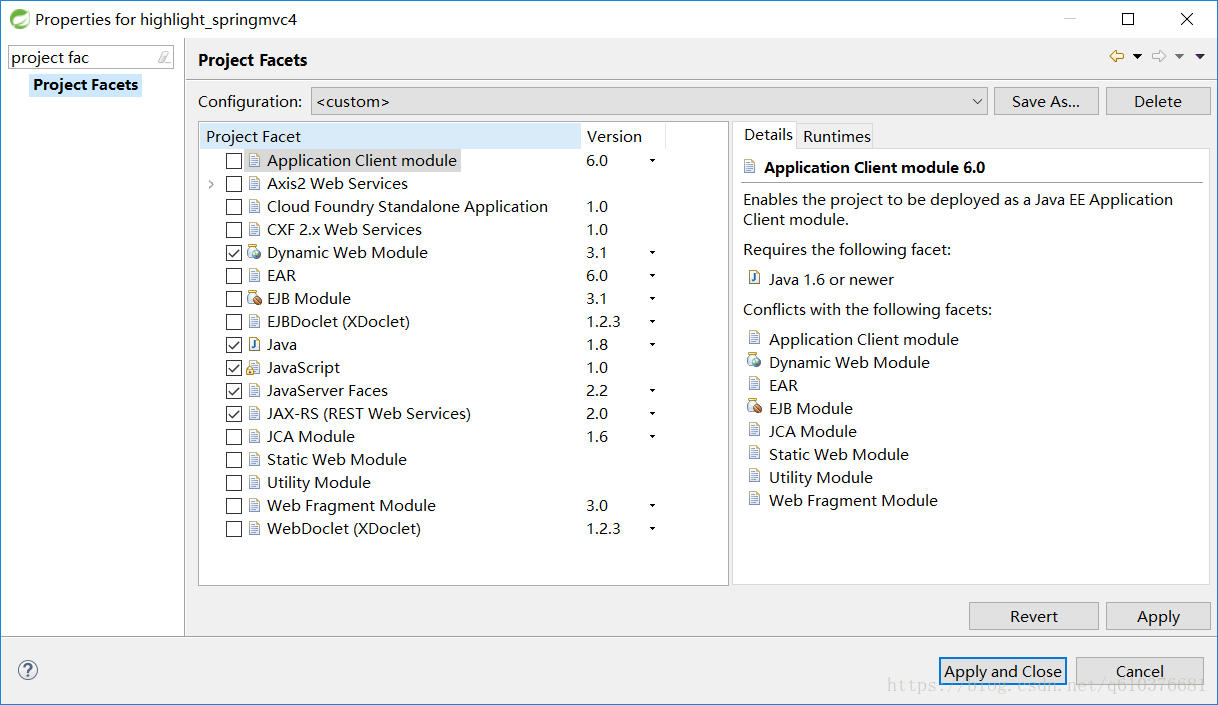The height and width of the screenshot is (705, 1218).
Task: Open the Java version 1.8 dropdown
Action: [x=652, y=345]
